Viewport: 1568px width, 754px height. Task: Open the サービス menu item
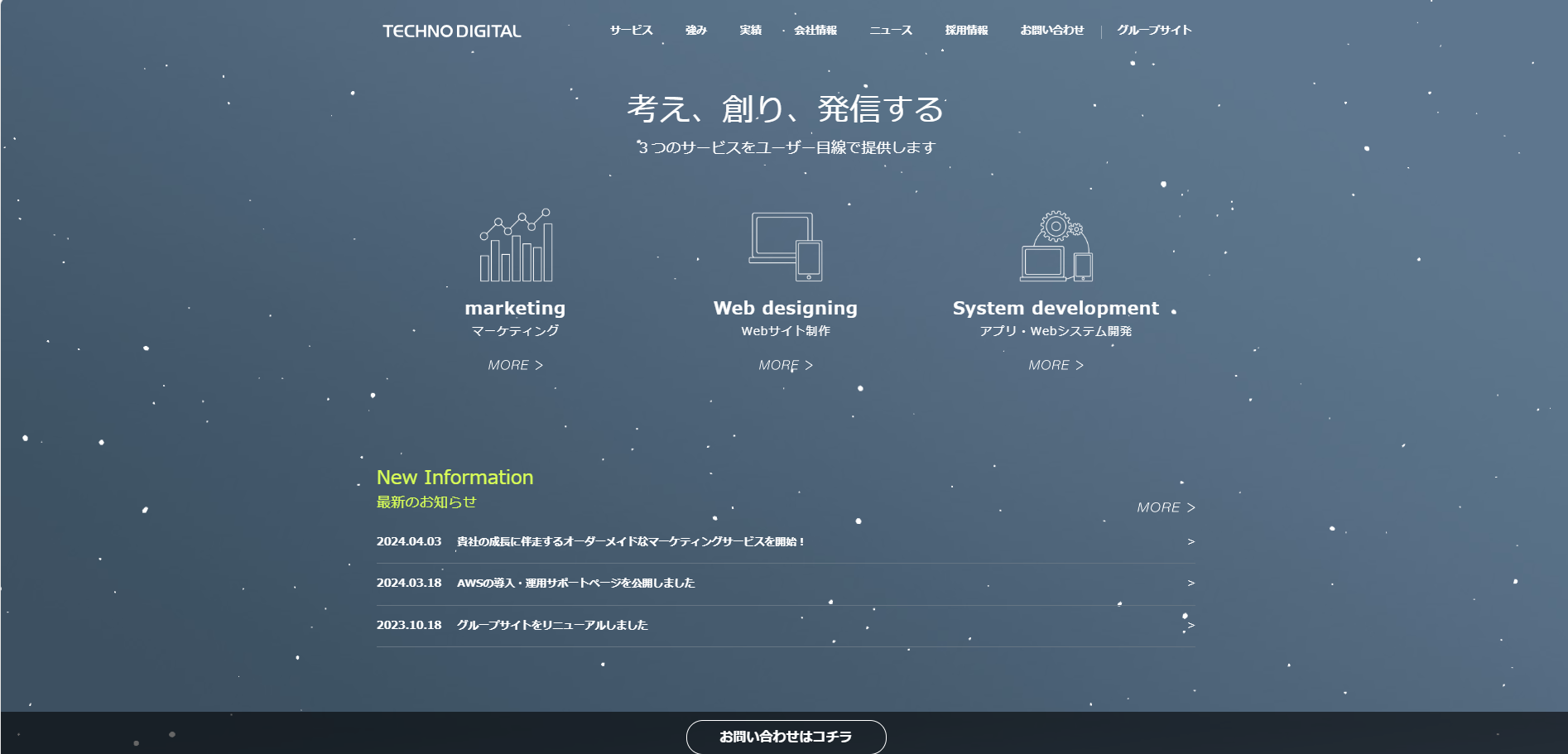point(631,31)
